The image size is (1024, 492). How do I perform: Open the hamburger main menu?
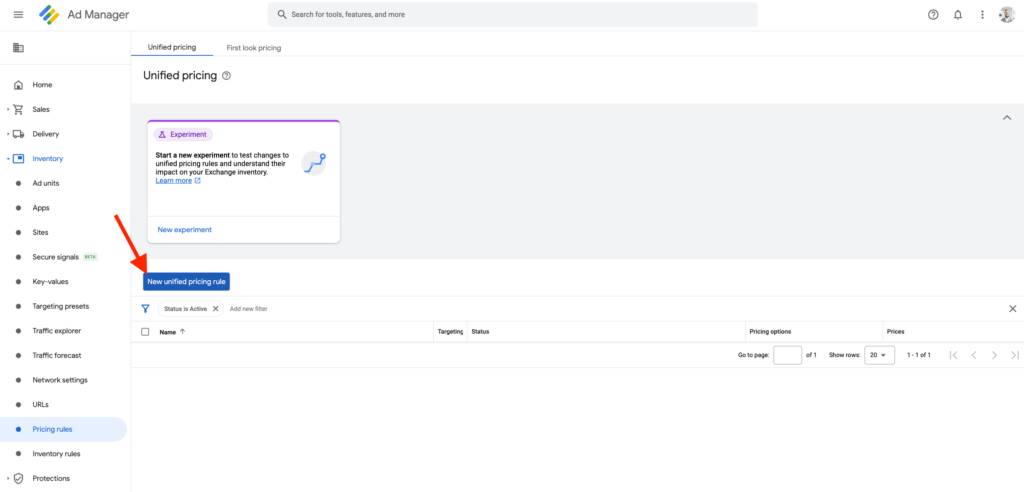point(18,15)
